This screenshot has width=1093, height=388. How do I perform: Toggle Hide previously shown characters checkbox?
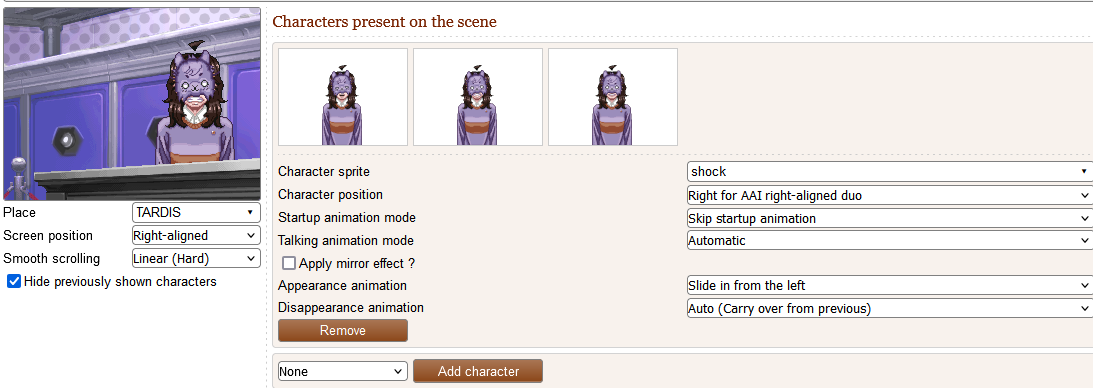pyautogui.click(x=13, y=281)
